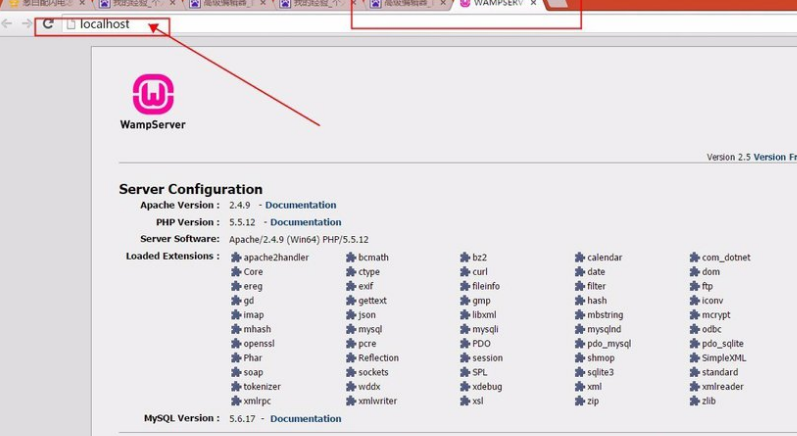The image size is (797, 436).
Task: Switch to the WAMPSERVER browser tab
Action: (496, 4)
